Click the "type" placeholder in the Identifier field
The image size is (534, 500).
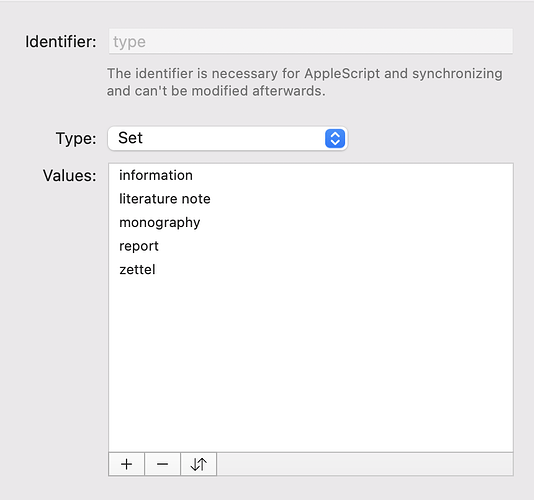tap(129, 42)
